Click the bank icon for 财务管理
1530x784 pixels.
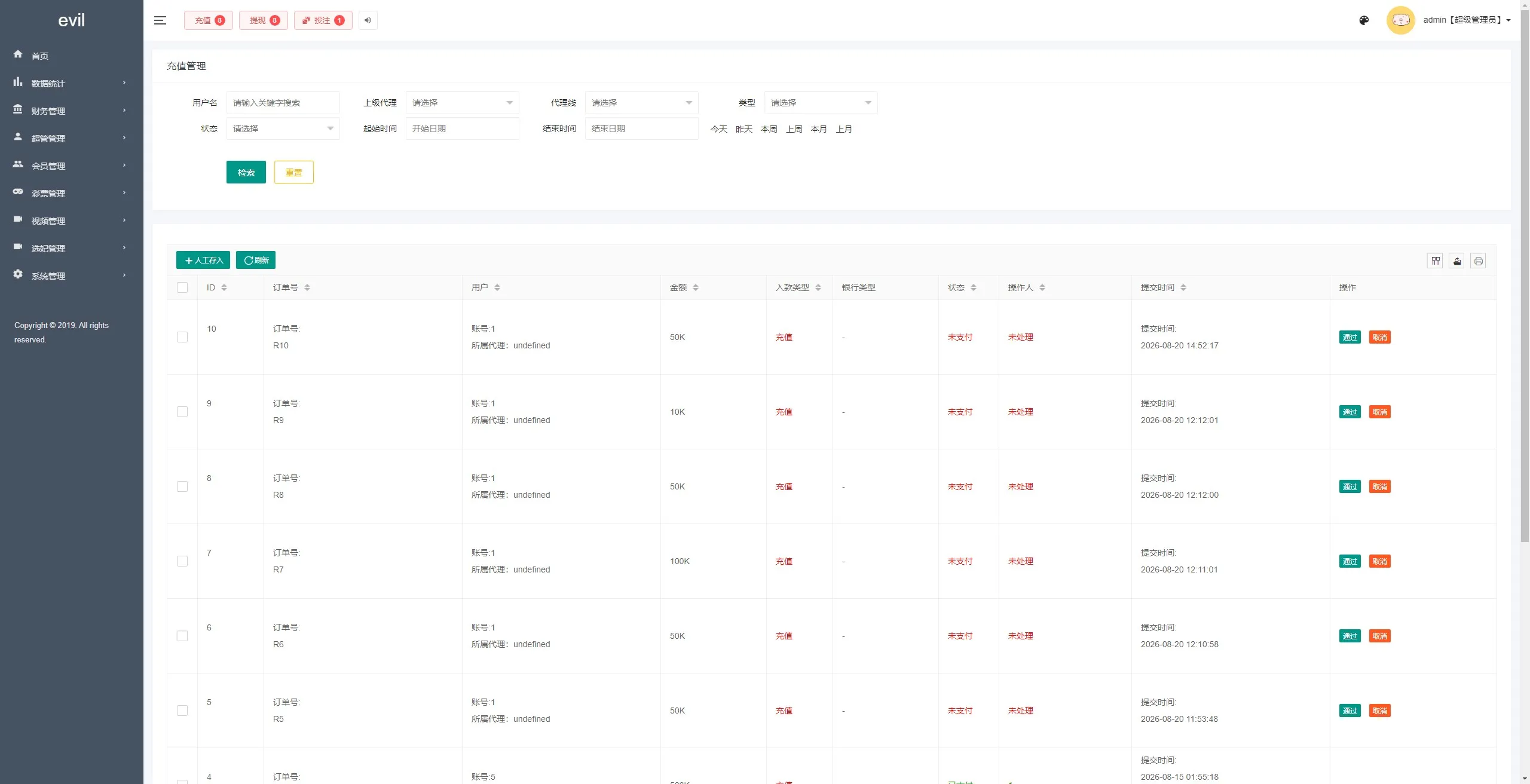[x=18, y=109]
